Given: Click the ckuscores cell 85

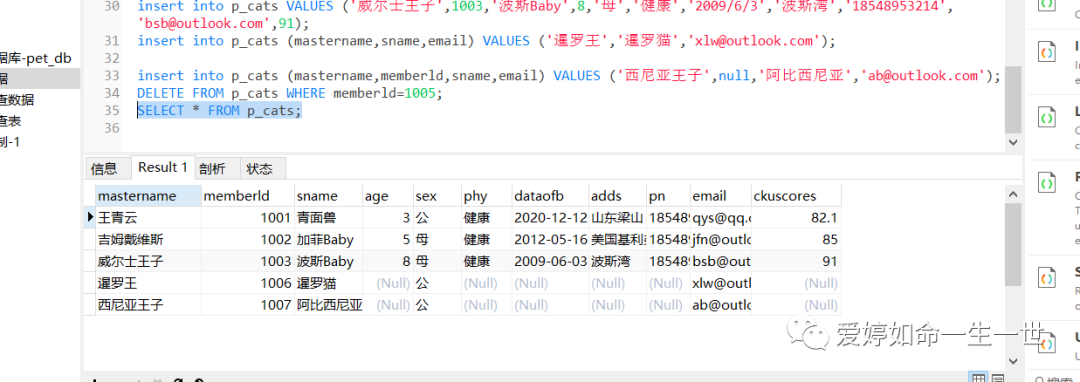Looking at the screenshot, I should 796,240.
